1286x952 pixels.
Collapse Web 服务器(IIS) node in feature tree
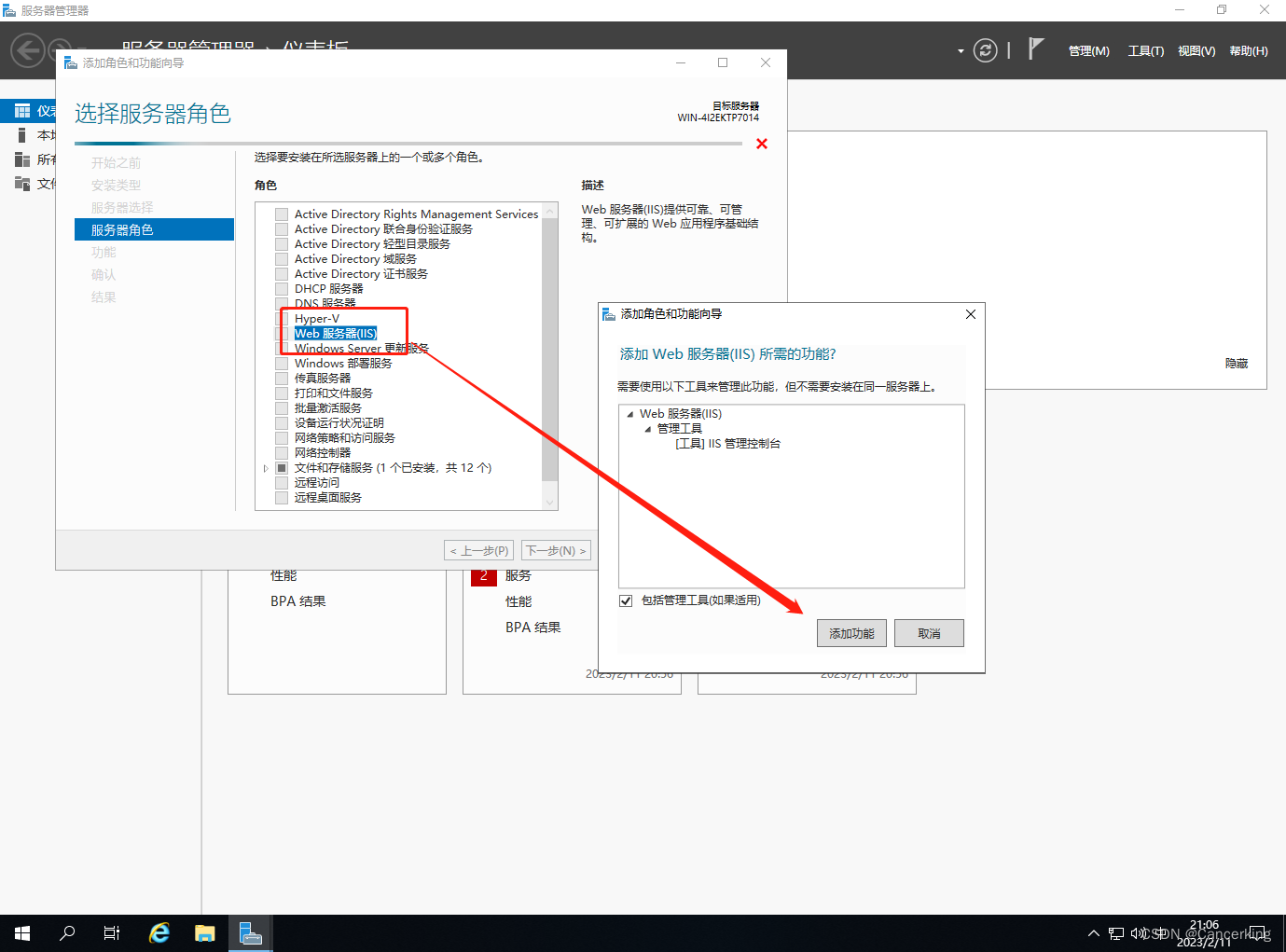630,414
